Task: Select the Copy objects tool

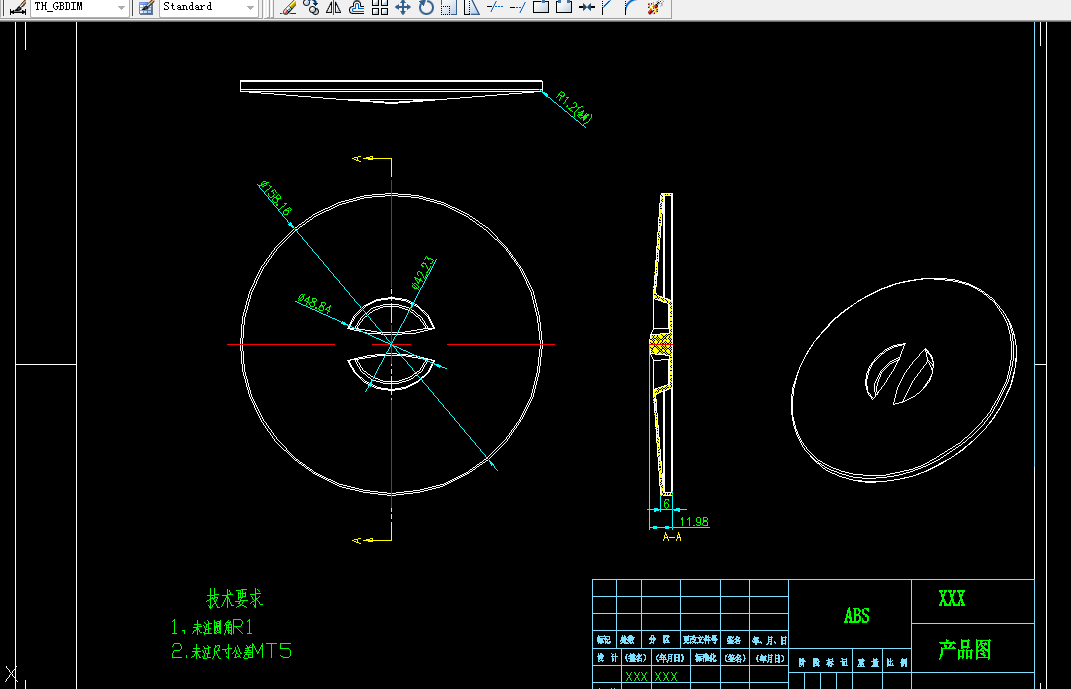Action: pos(311,8)
